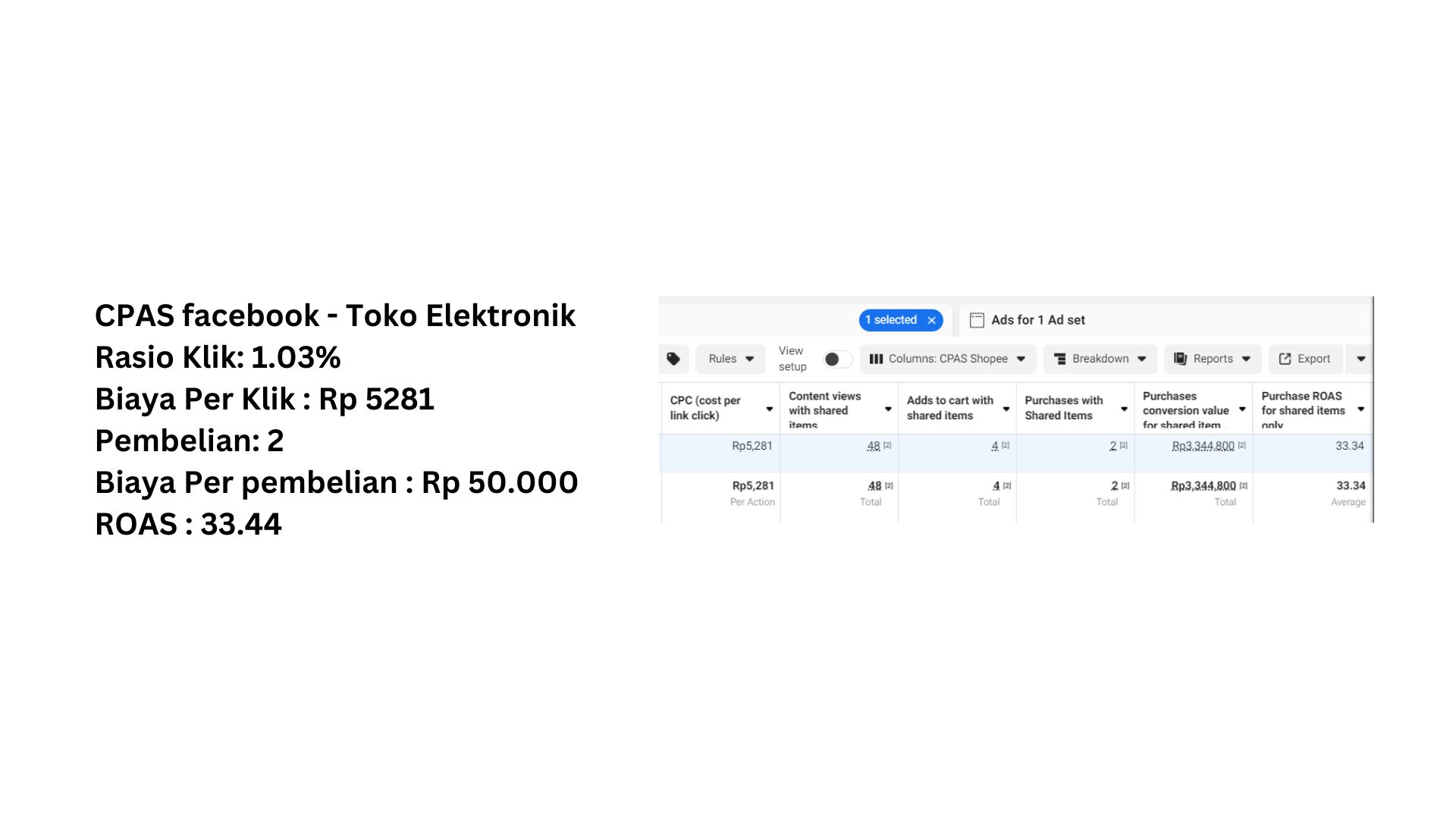
Task: Click the Ads for 1 Ad set tab icon
Action: coord(977,320)
